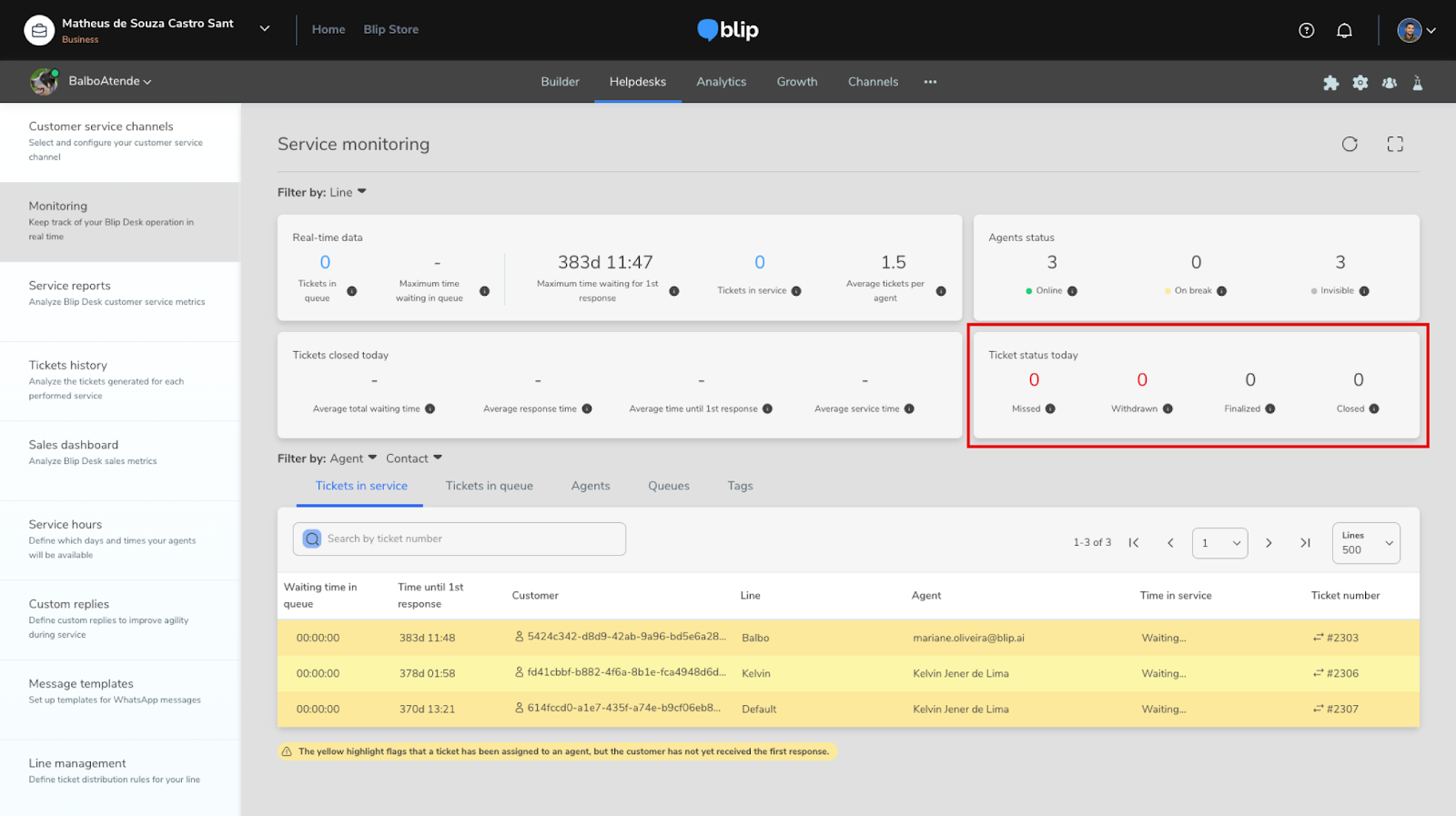Image resolution: width=1456 pixels, height=816 pixels.
Task: Expand the BalboAtende bot selector
Action: coord(109,81)
